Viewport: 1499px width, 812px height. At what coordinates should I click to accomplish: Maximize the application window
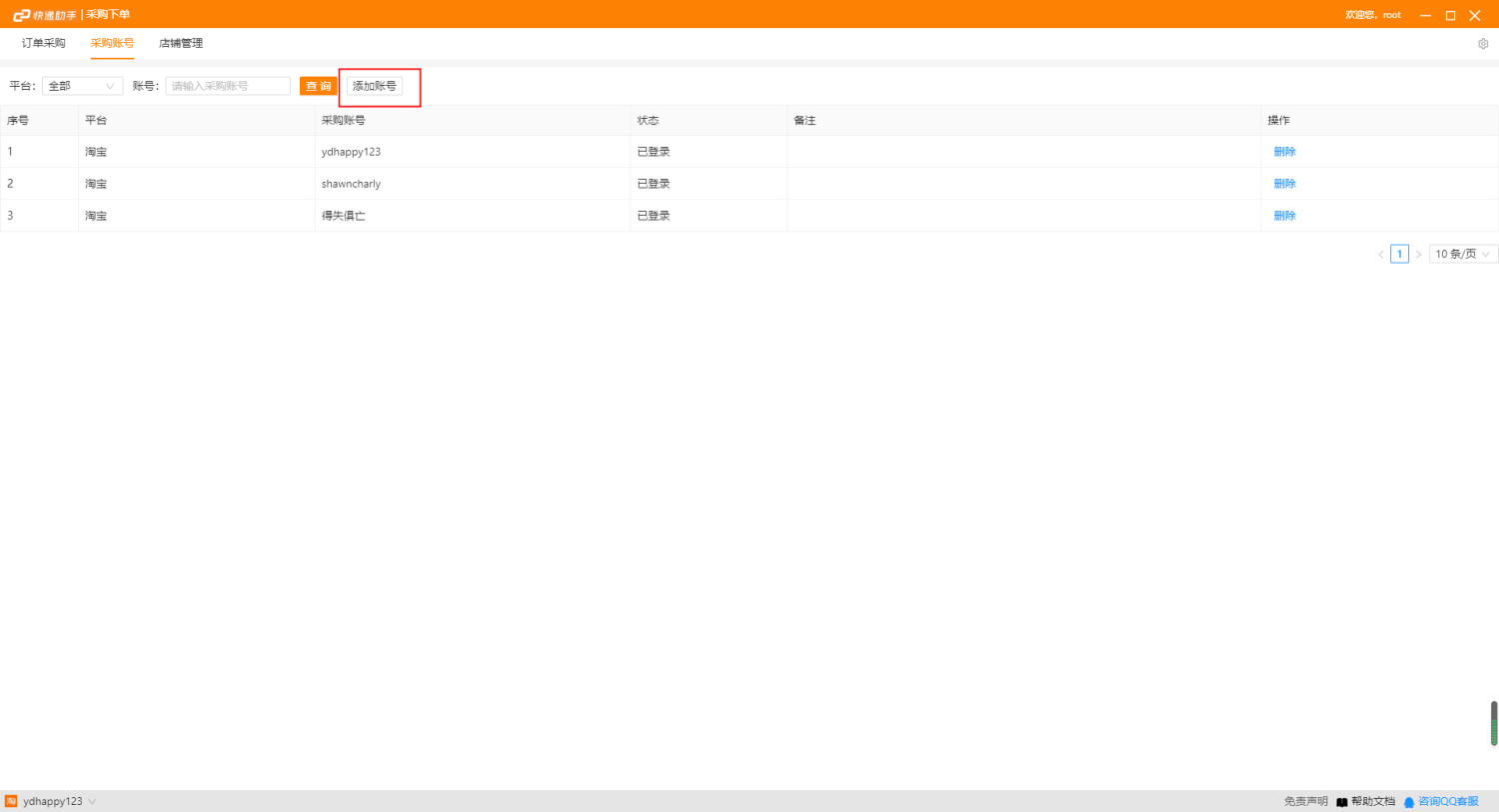[1450, 15]
